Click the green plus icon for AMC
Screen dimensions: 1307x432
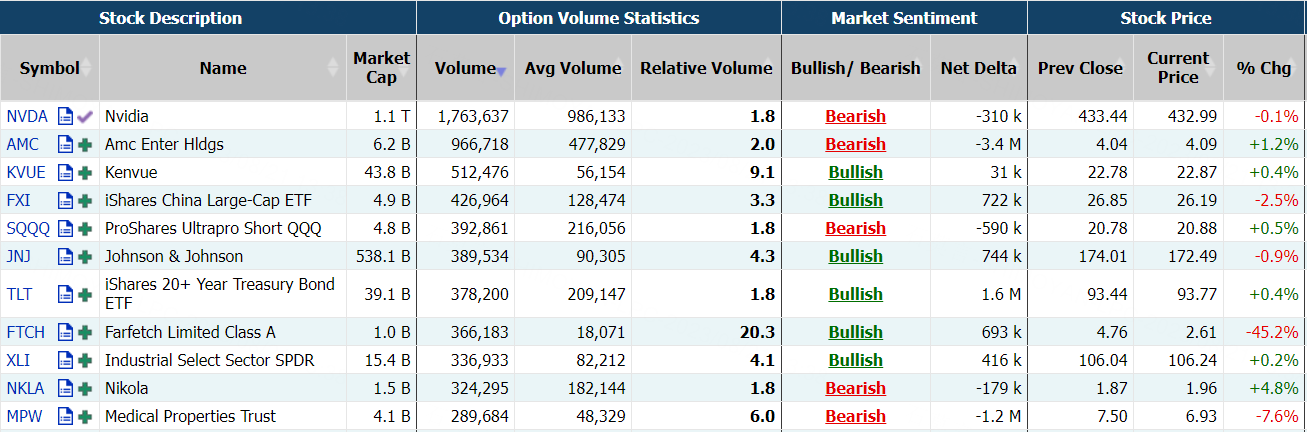[85, 144]
